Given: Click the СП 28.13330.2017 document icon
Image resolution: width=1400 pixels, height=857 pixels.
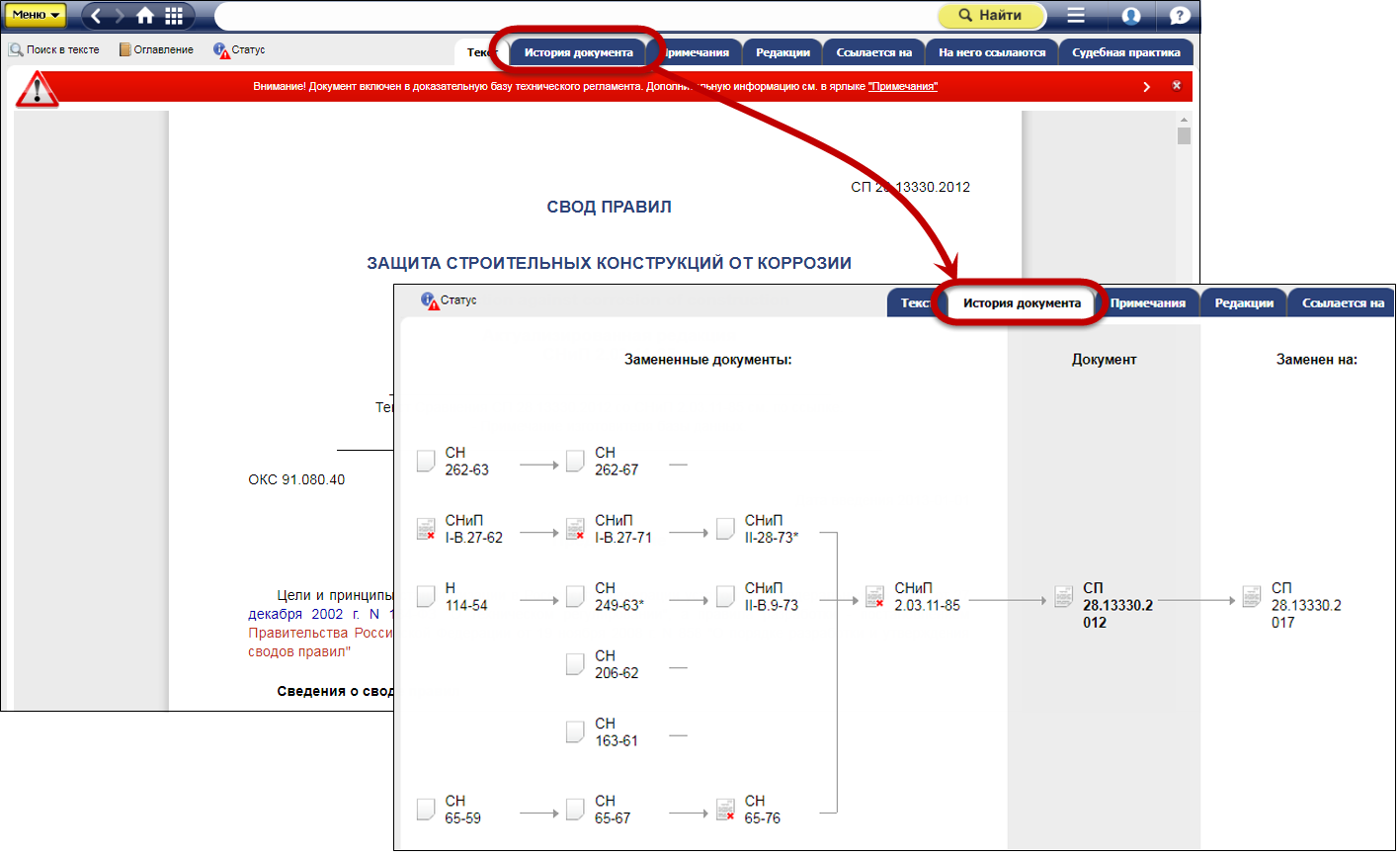Looking at the screenshot, I should pos(1251,596).
